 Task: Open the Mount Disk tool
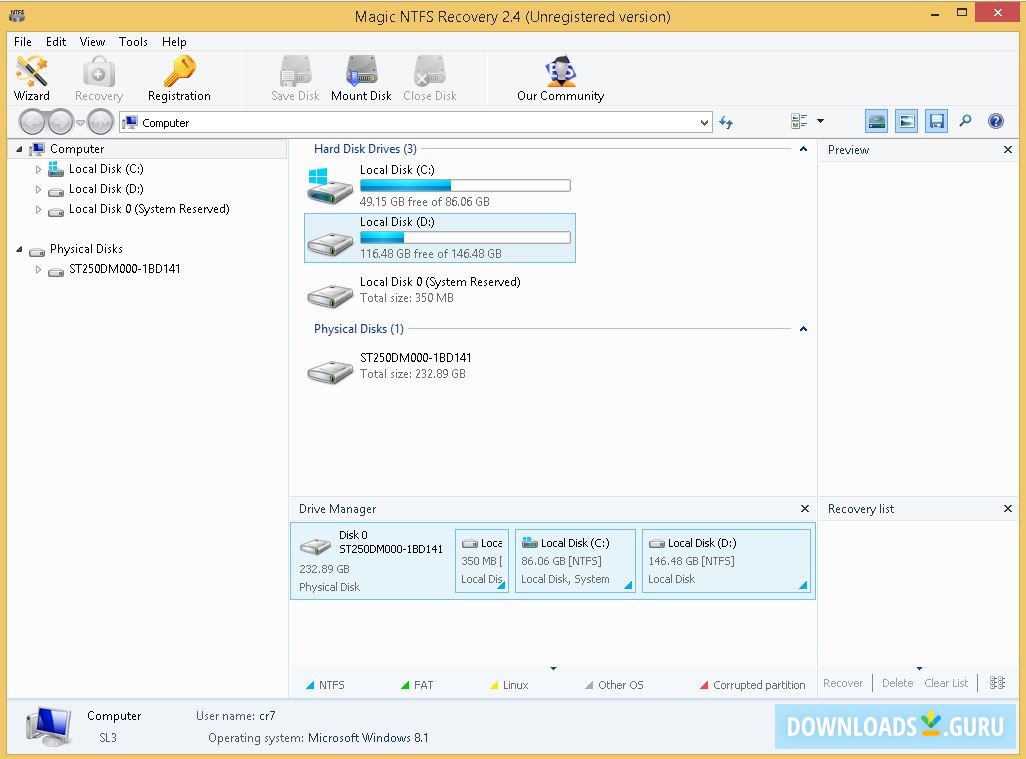pyautogui.click(x=361, y=78)
